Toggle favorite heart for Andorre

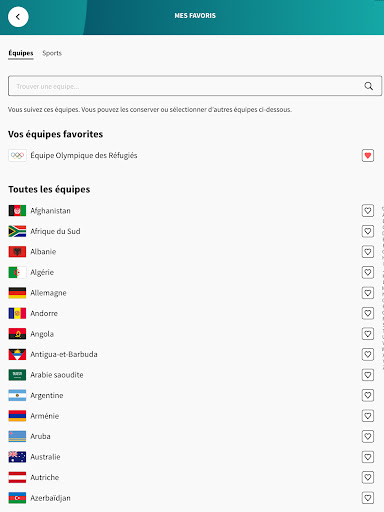(368, 313)
